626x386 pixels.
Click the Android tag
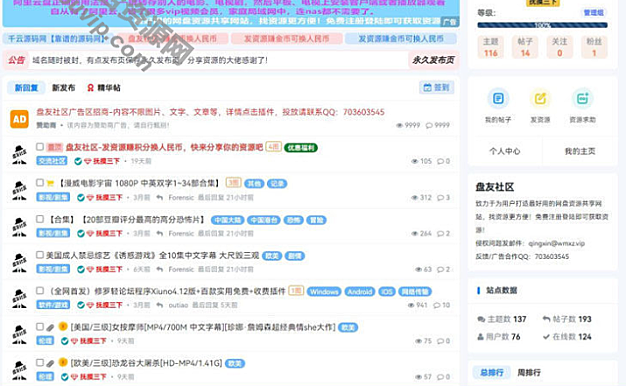[x=359, y=292]
